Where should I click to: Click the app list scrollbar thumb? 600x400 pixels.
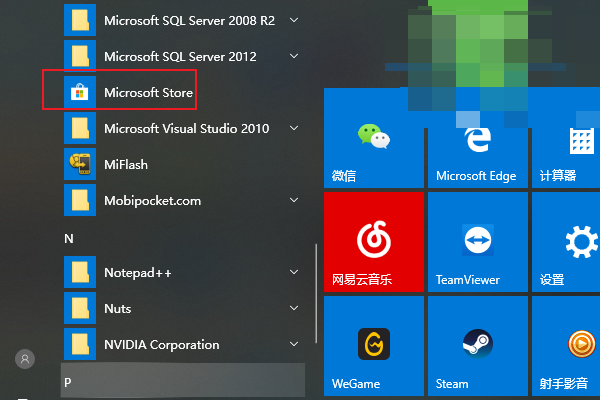click(x=316, y=294)
